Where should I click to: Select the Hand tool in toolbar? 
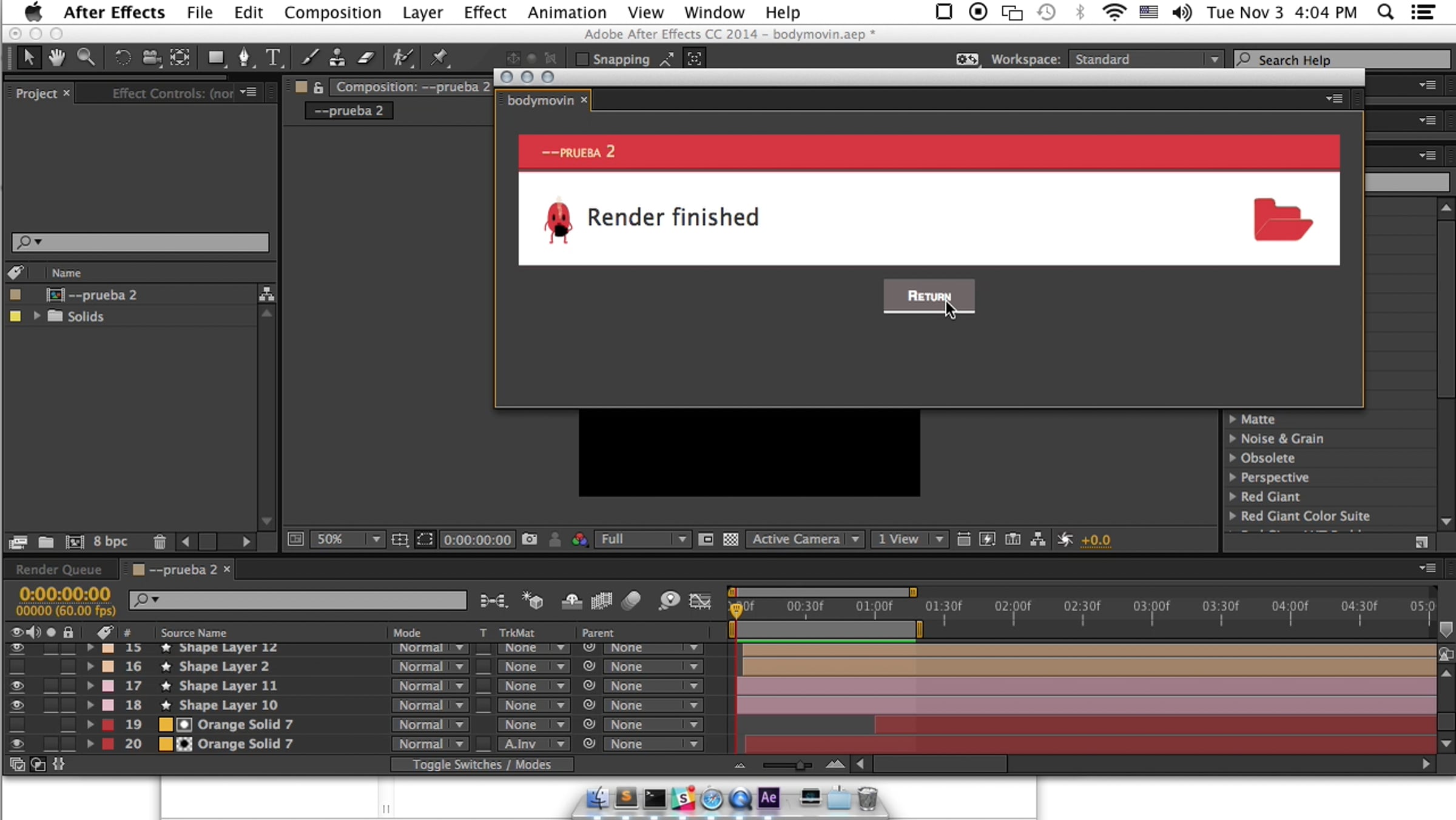56,58
